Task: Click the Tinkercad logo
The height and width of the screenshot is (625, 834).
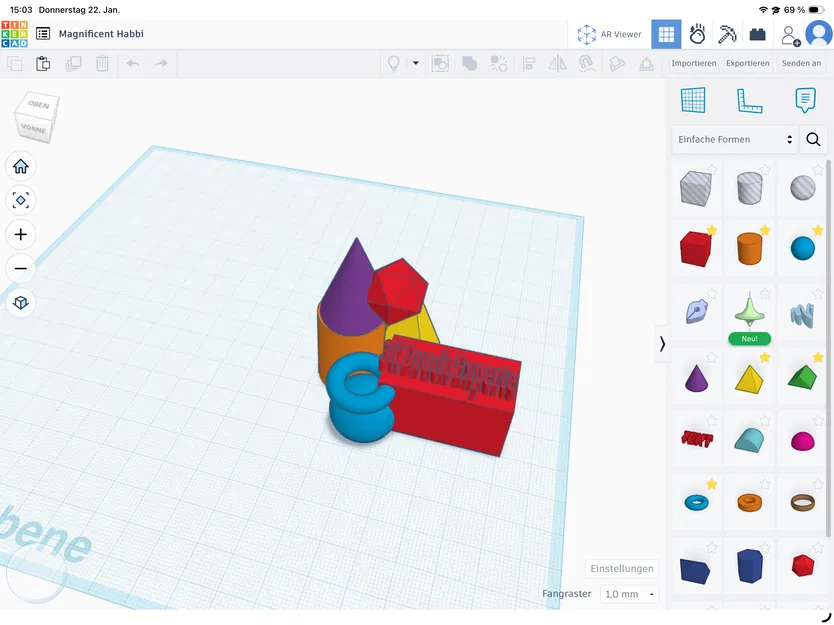Action: [x=13, y=33]
